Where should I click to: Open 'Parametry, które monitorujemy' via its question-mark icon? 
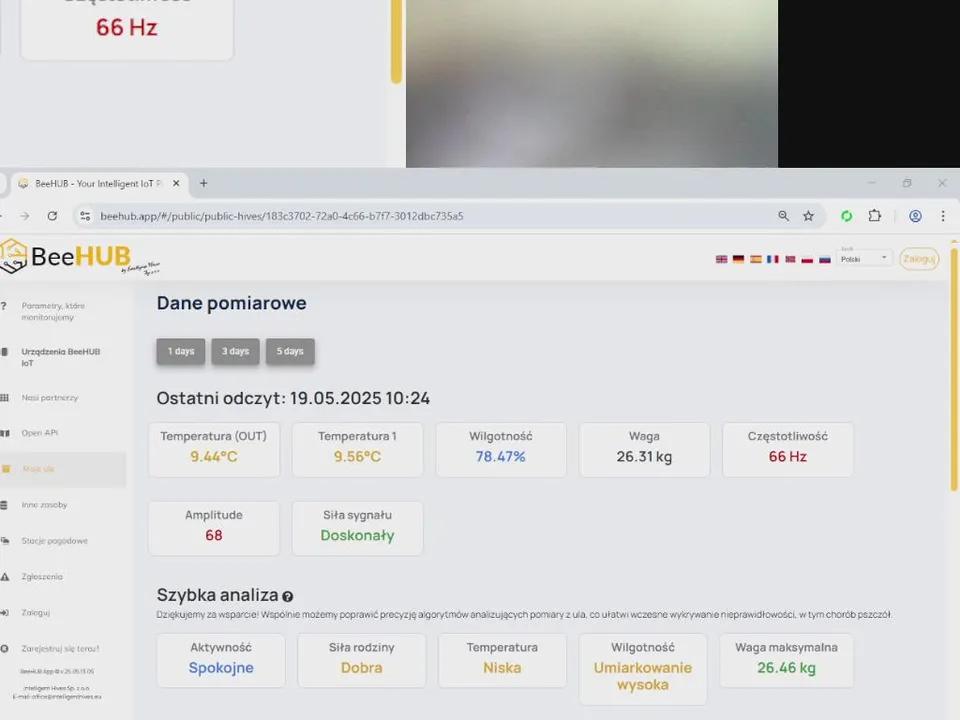(4, 306)
